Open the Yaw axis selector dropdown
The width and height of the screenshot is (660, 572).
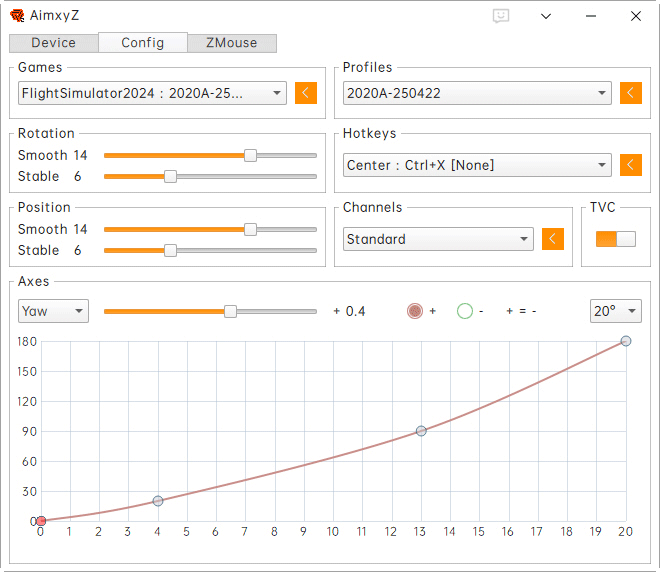pos(53,311)
